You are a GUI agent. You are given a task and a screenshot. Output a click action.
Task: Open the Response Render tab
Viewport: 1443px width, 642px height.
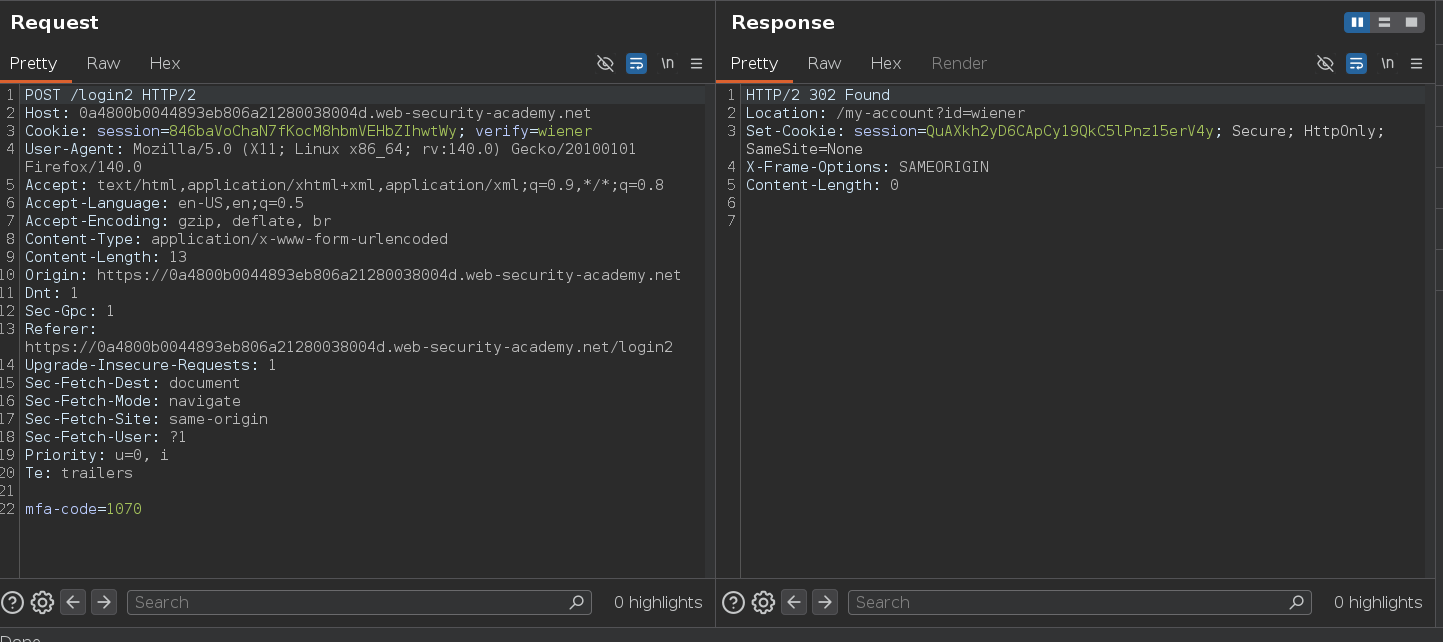[959, 63]
